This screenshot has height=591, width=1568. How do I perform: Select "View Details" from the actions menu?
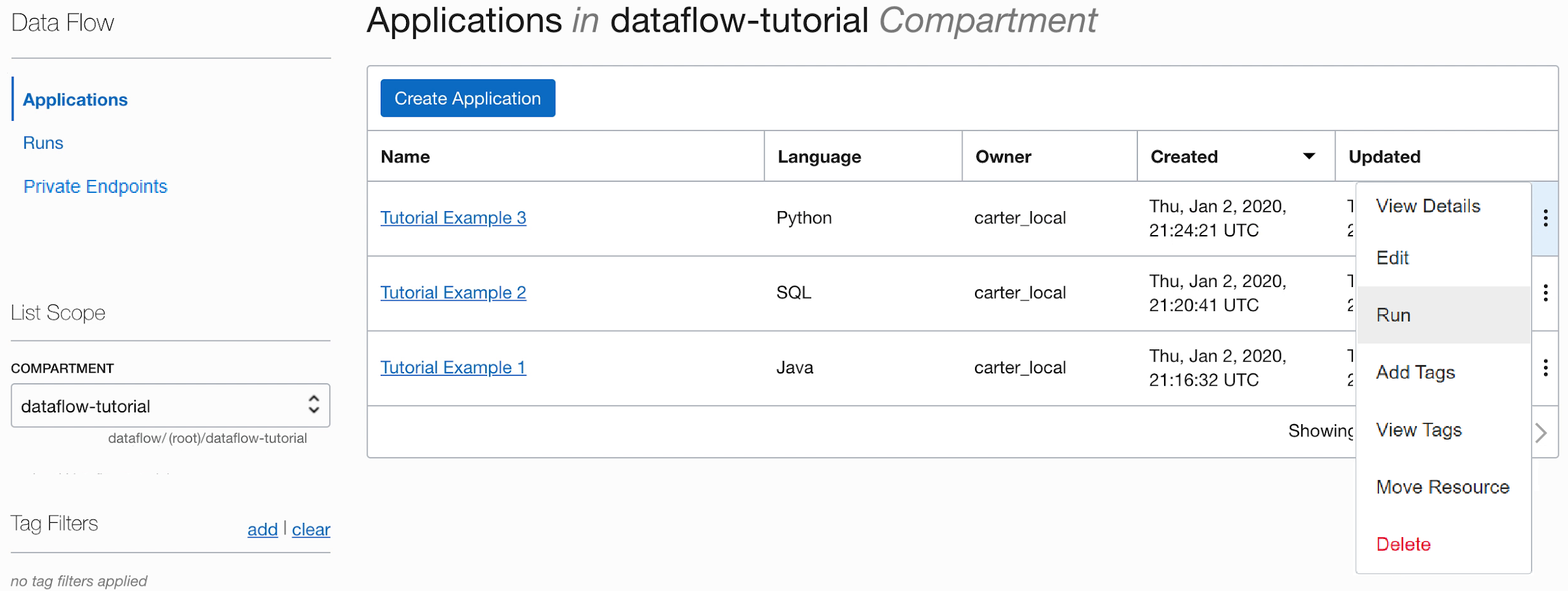tap(1428, 205)
